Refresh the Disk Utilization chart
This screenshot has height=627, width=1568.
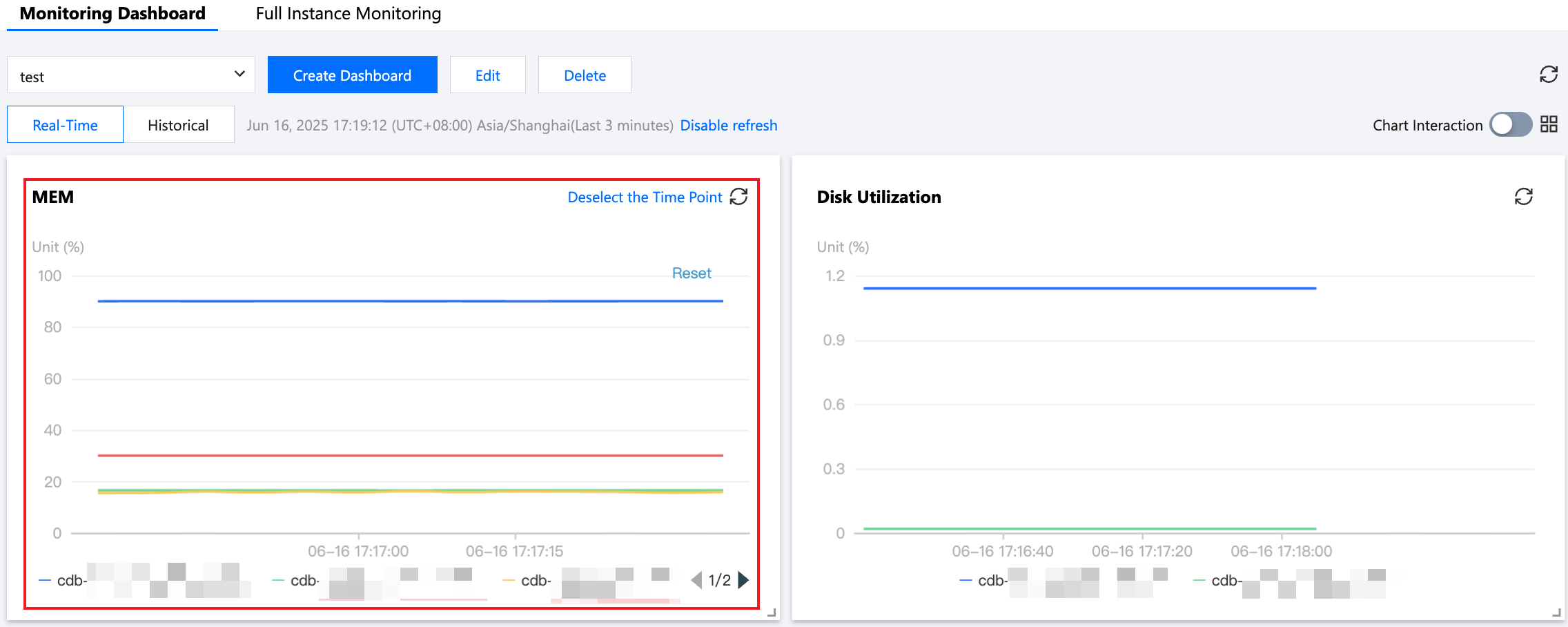pyautogui.click(x=1524, y=197)
